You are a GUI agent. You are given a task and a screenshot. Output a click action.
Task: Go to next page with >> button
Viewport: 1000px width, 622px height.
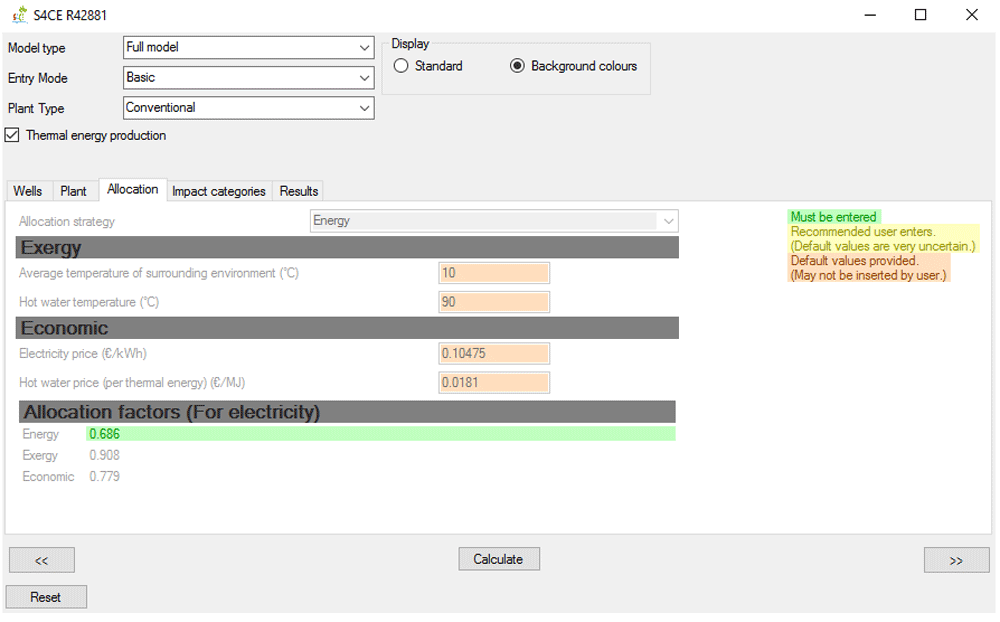(x=956, y=560)
